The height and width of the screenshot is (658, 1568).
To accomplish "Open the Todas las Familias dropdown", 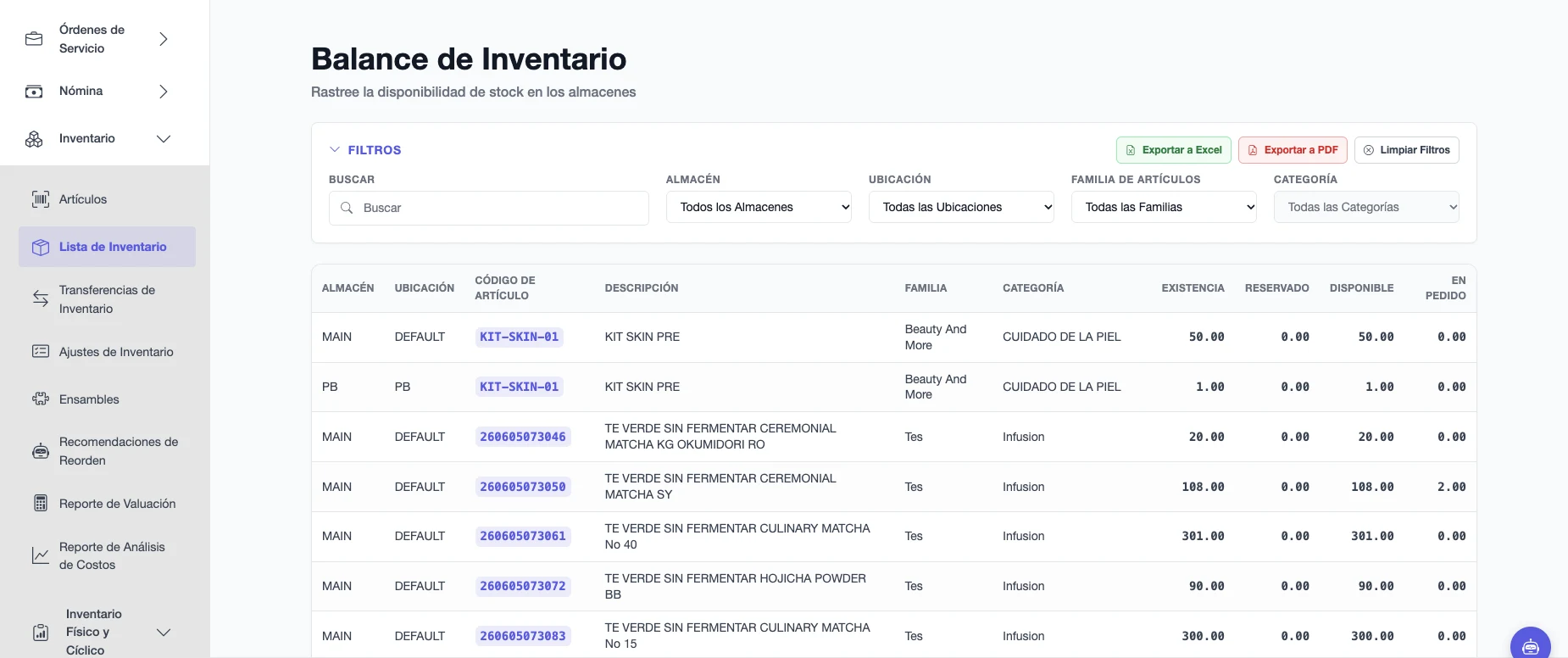I will click(1164, 207).
